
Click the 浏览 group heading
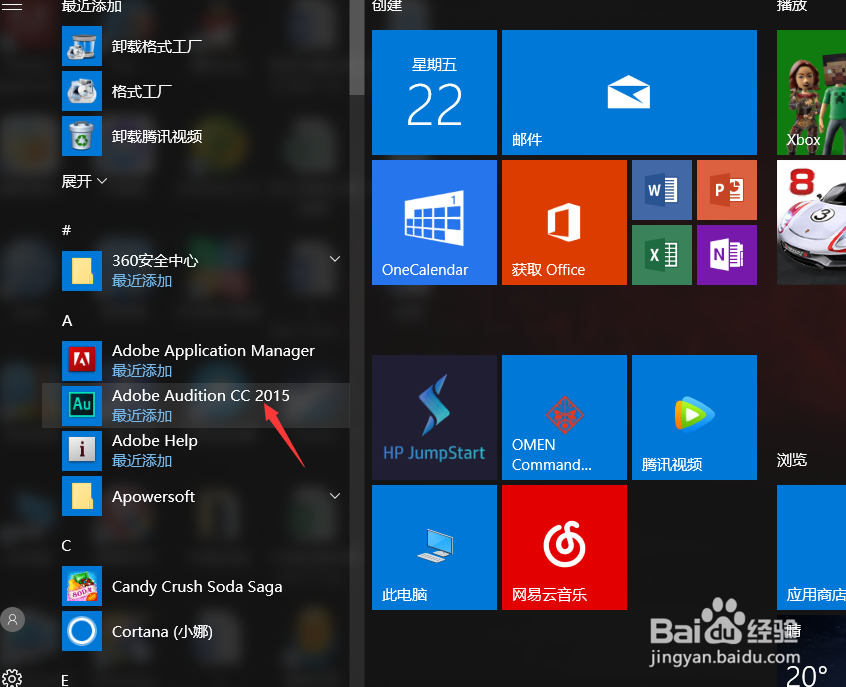(792, 460)
